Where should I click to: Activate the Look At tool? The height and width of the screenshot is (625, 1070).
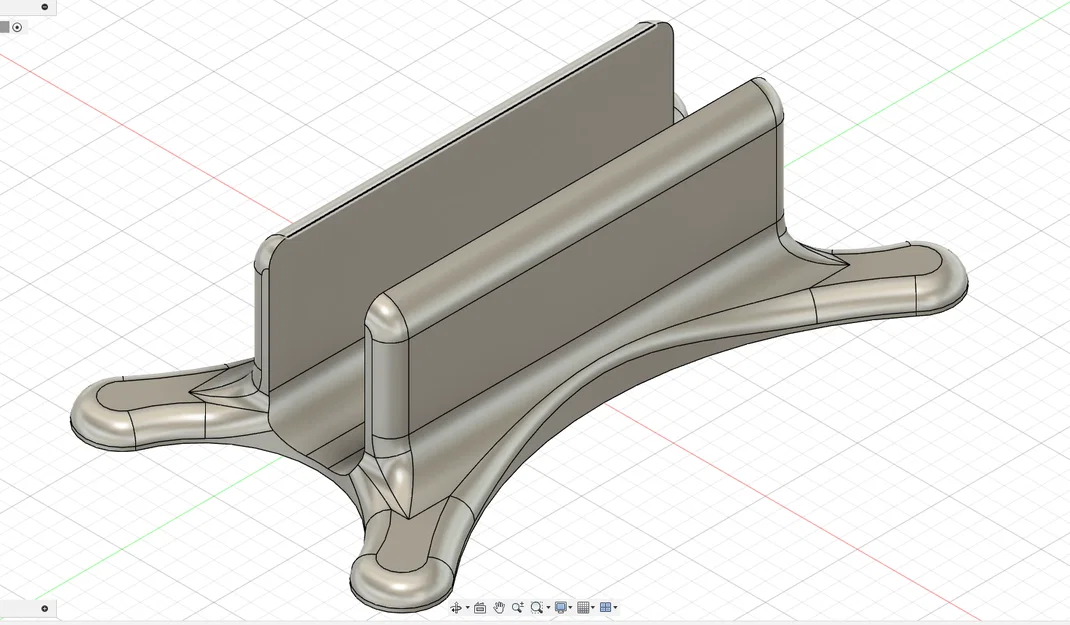(x=480, y=608)
